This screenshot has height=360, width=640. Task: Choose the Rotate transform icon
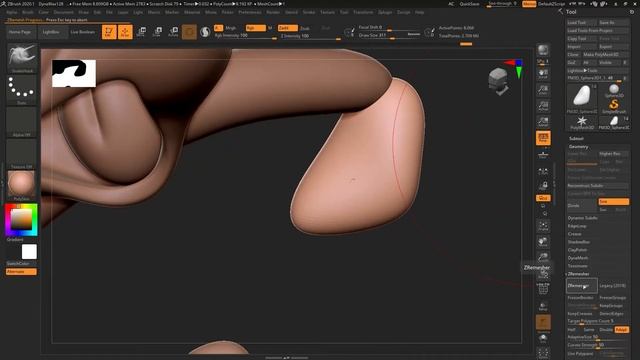pos(173,32)
